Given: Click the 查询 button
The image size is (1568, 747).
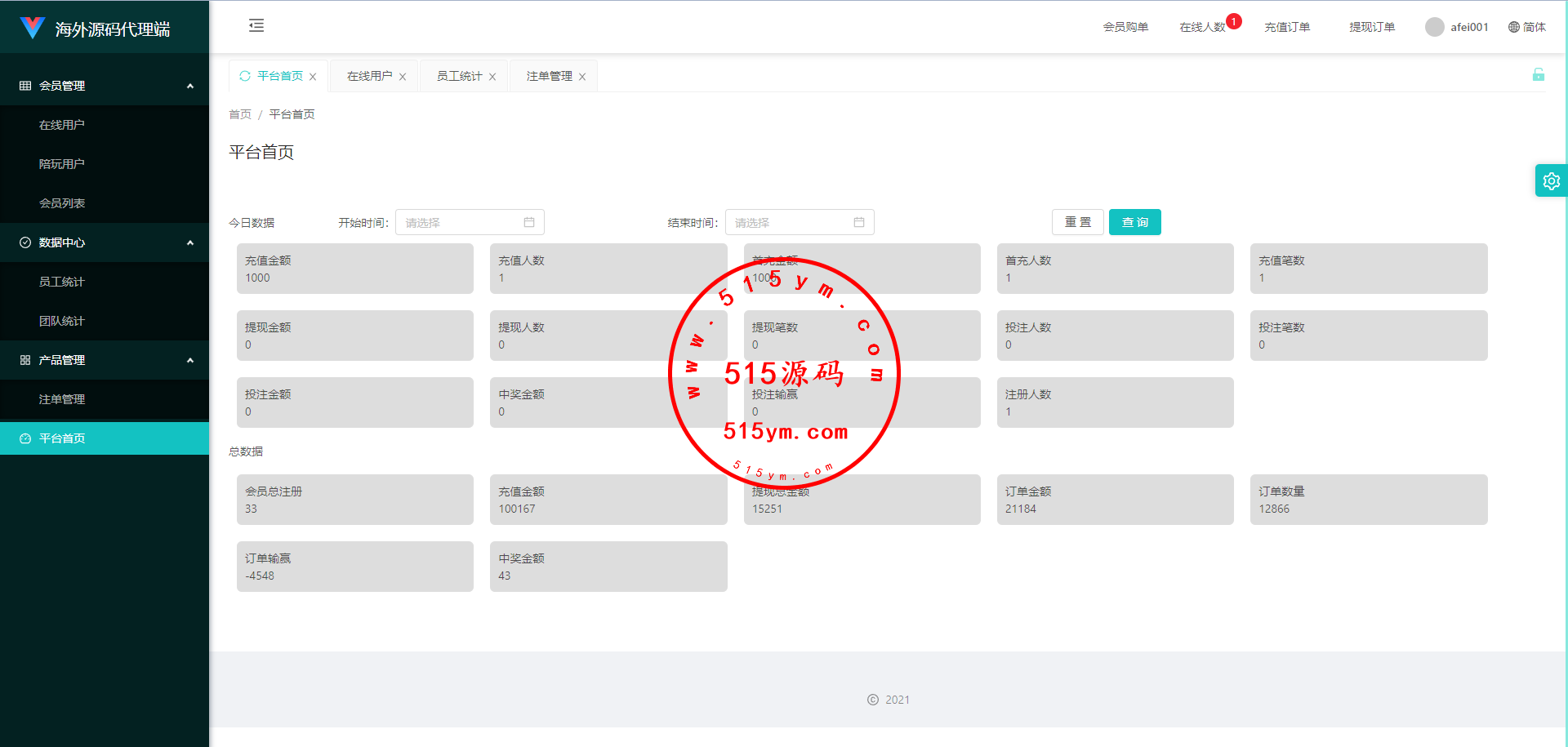Looking at the screenshot, I should pyautogui.click(x=1134, y=222).
